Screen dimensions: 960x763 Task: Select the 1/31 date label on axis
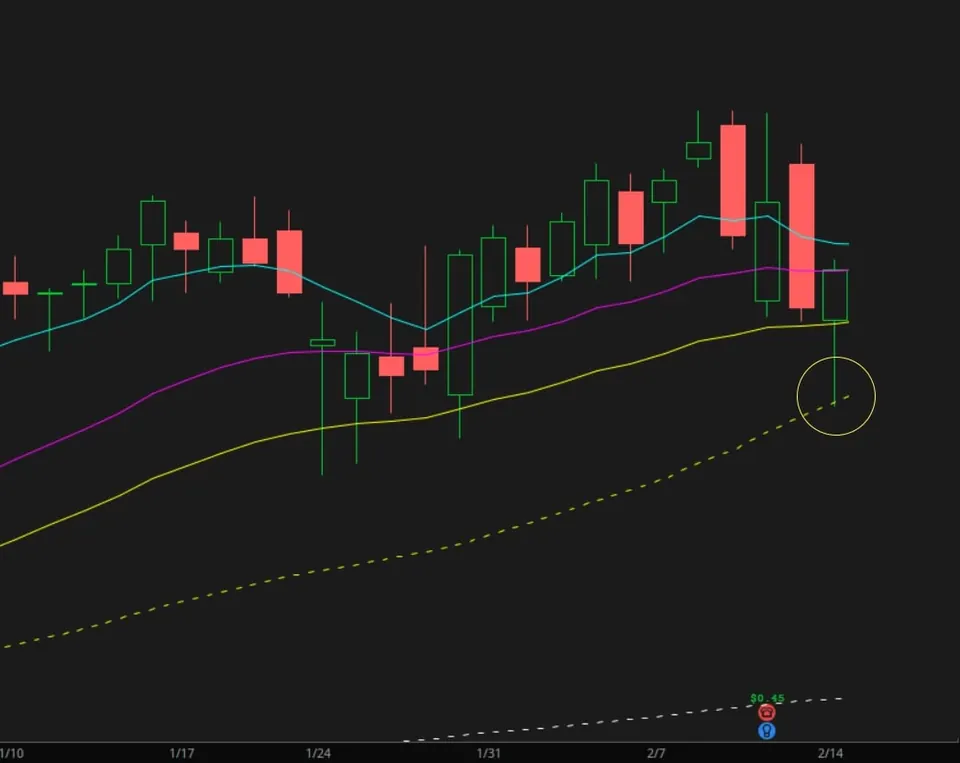tap(489, 753)
